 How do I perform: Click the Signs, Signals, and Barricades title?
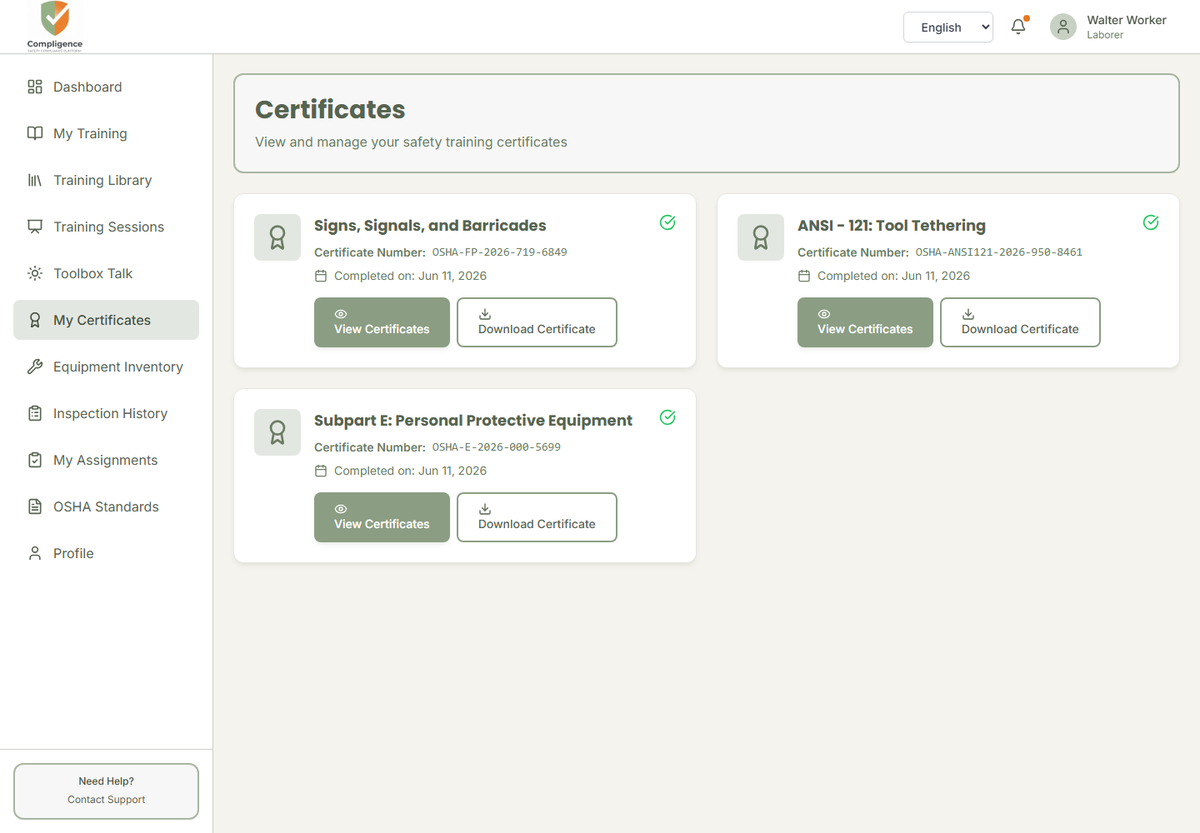tap(430, 226)
